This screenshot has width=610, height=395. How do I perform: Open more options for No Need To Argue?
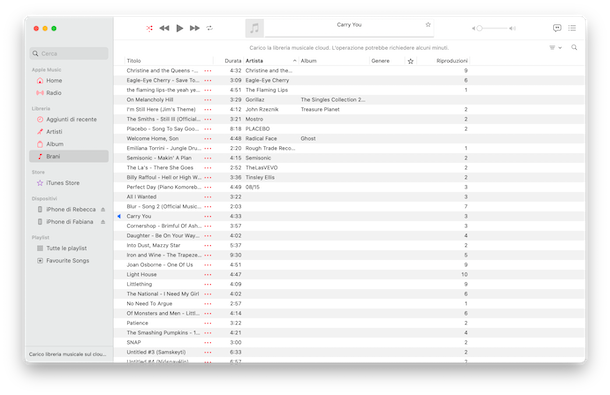point(208,304)
